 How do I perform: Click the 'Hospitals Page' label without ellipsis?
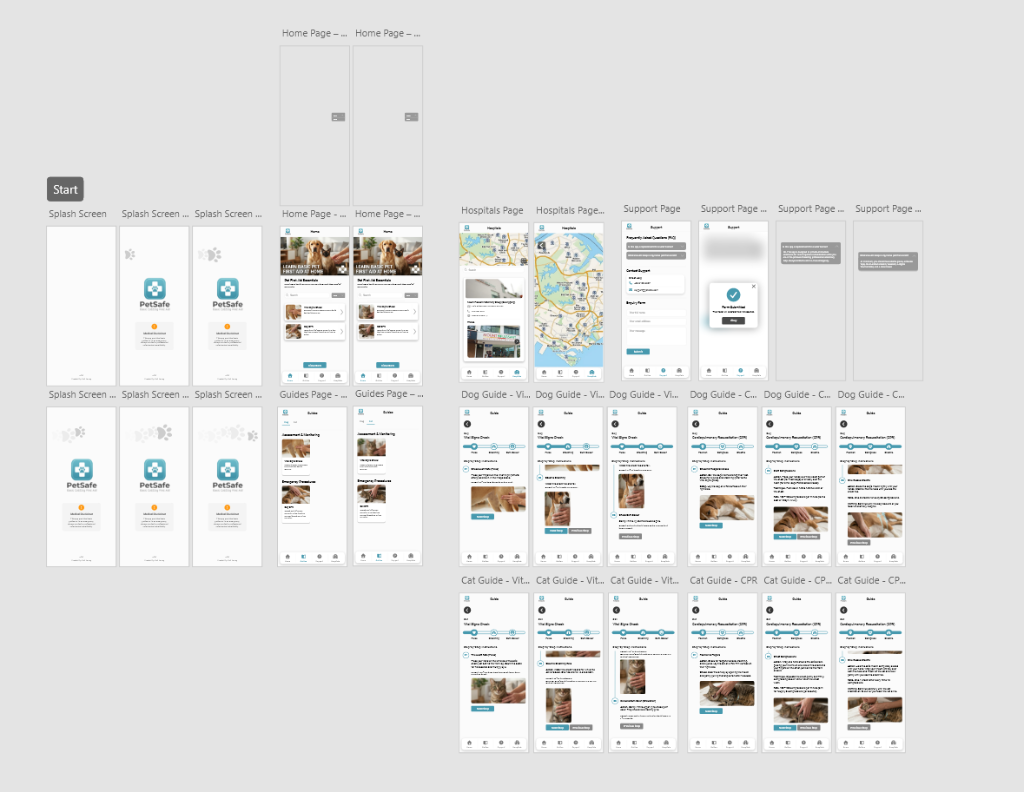tap(492, 210)
